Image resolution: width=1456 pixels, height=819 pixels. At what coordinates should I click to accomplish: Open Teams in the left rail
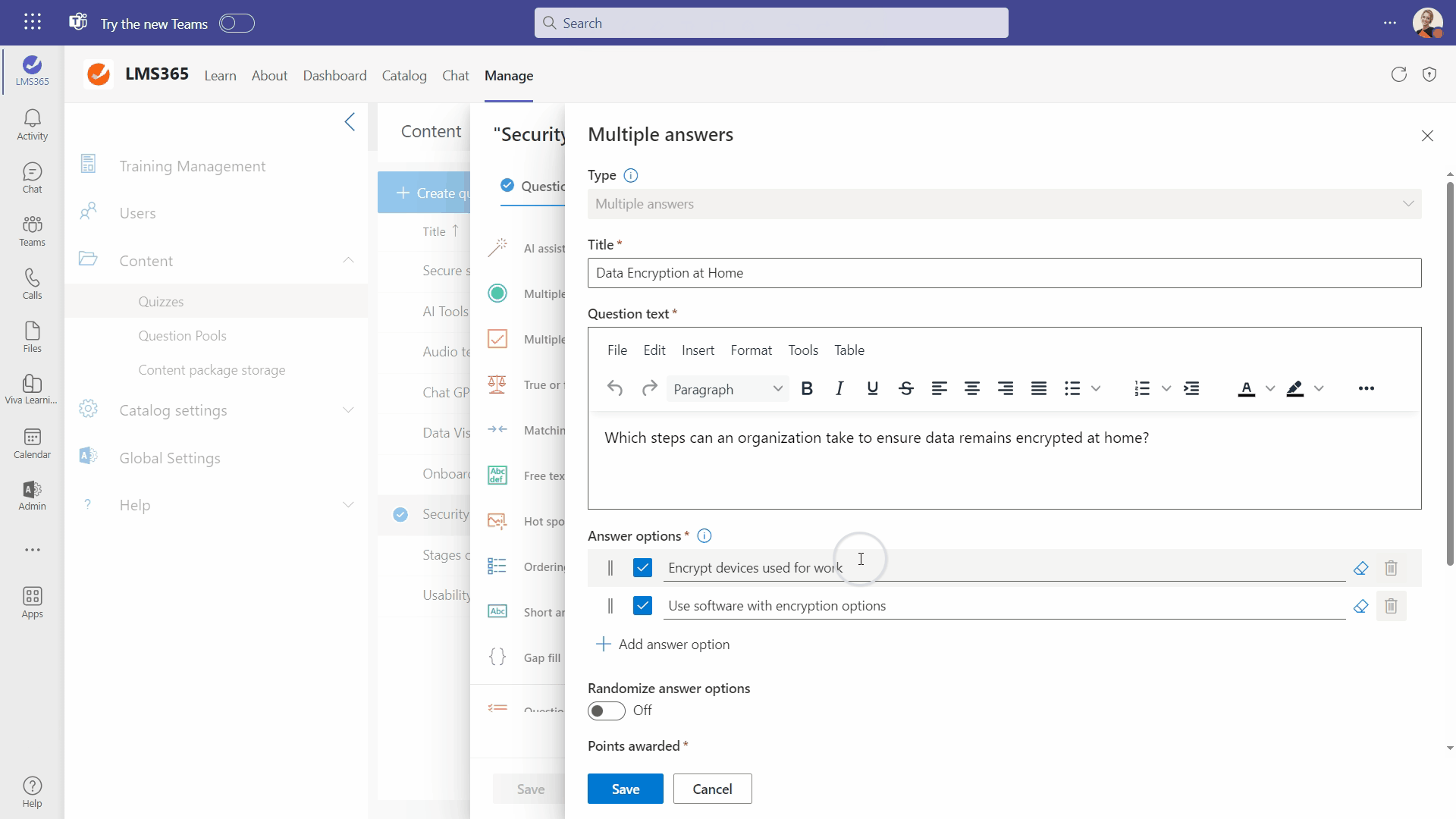[32, 231]
